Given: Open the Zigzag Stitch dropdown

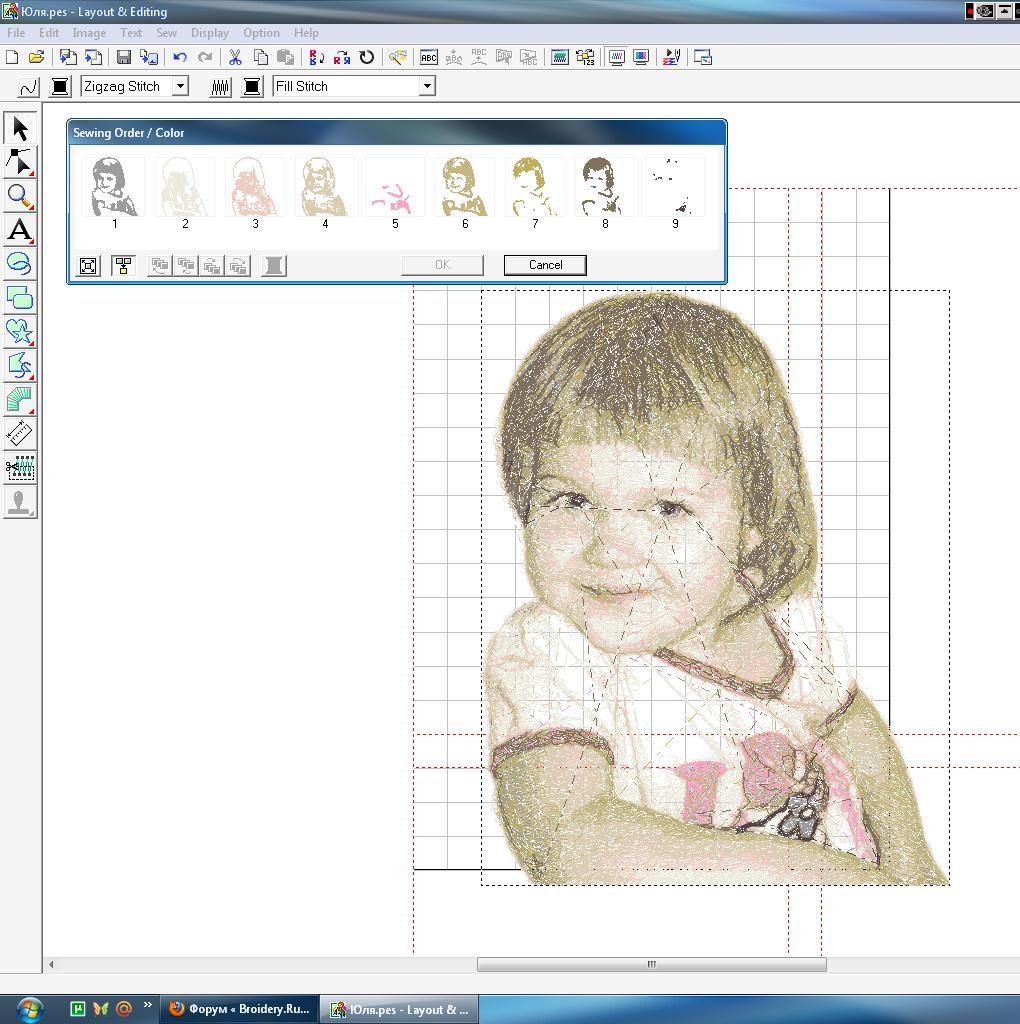Looking at the screenshot, I should click(x=180, y=87).
